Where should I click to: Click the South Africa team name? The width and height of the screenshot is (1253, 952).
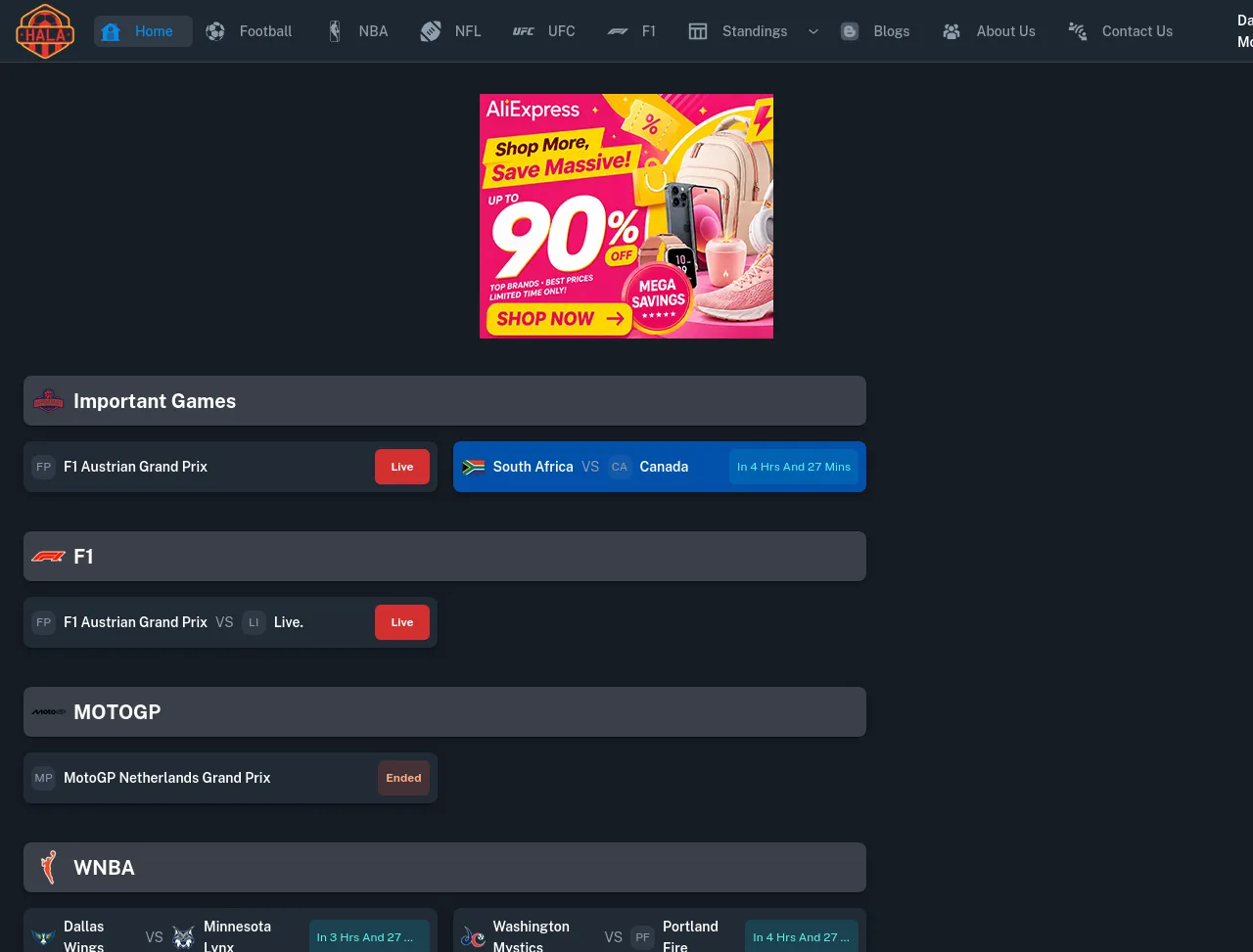tap(534, 467)
